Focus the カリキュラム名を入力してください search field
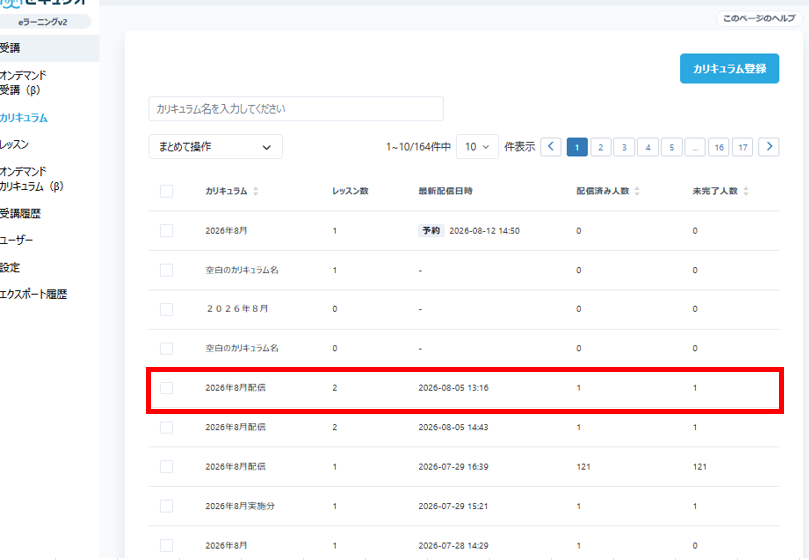 296,109
